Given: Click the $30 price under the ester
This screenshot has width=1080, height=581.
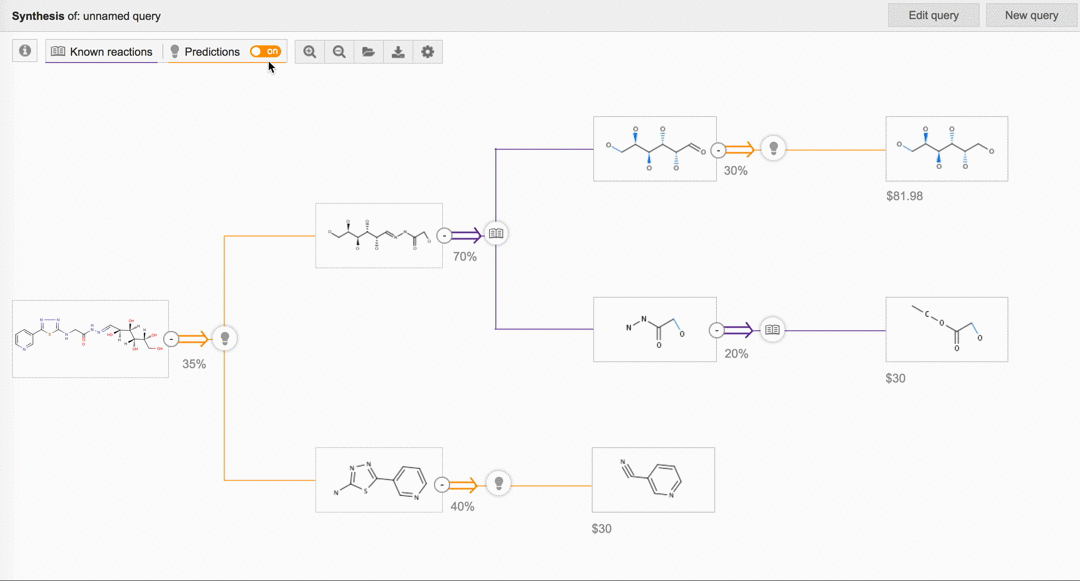Looking at the screenshot, I should (895, 379).
